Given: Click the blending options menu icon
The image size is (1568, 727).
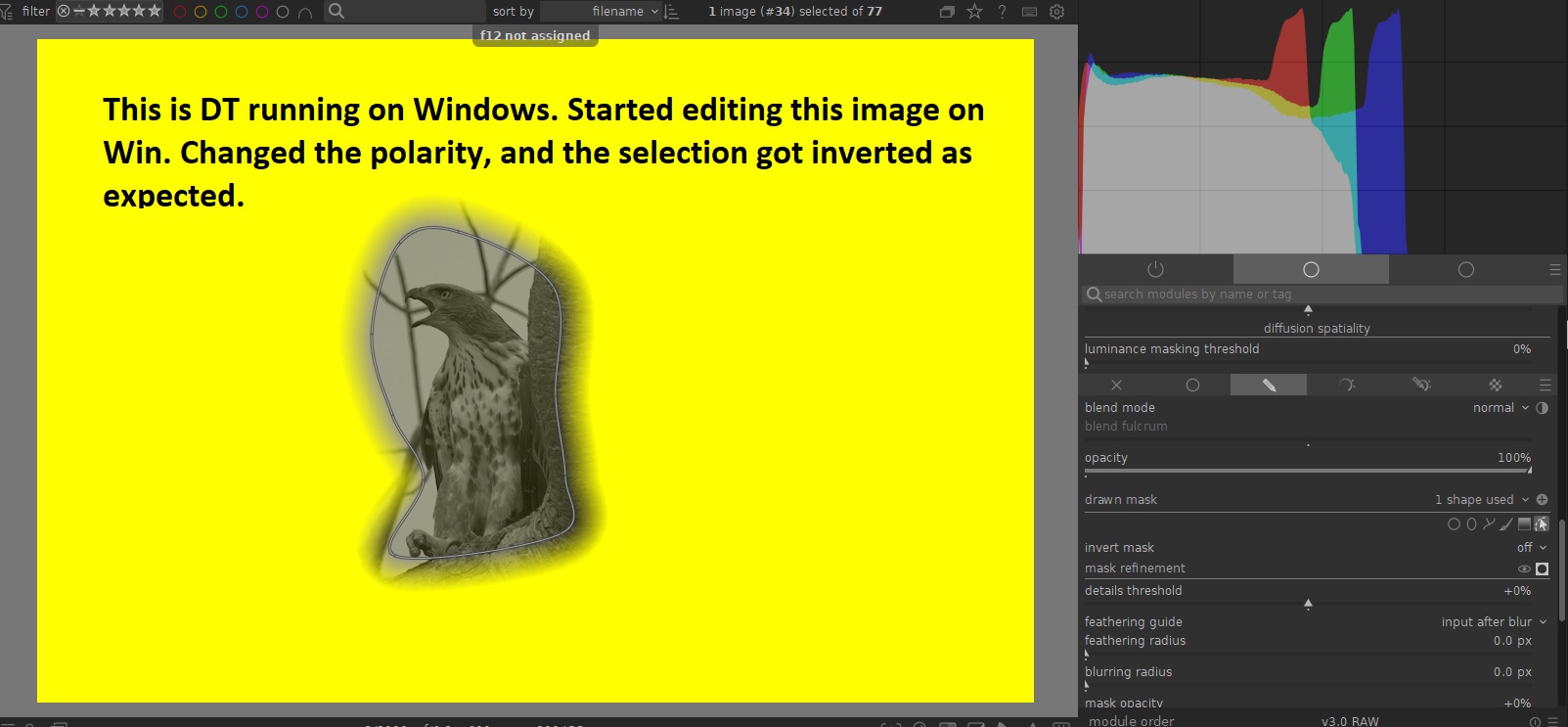Looking at the screenshot, I should 1545,386.
